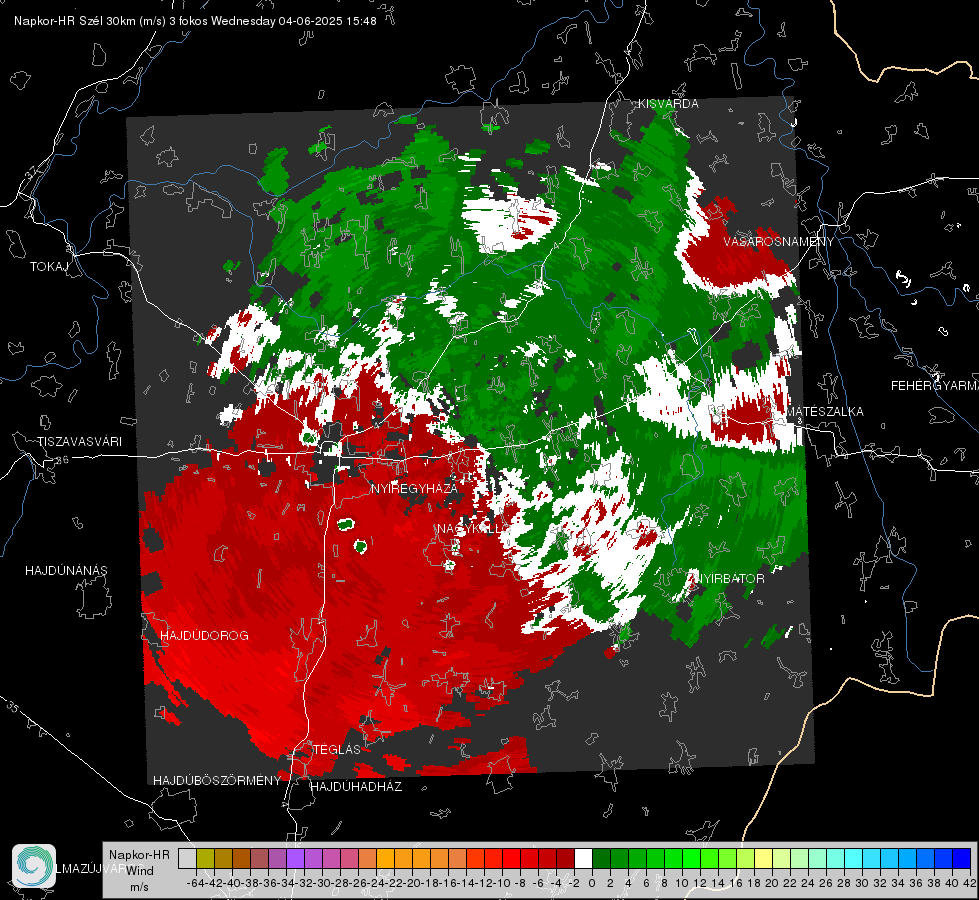Pick the yellow swatch between 18 and 20
The width and height of the screenshot is (979, 900).
click(763, 858)
